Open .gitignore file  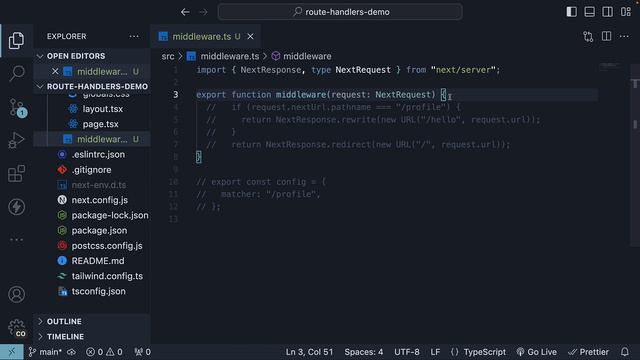pos(92,170)
